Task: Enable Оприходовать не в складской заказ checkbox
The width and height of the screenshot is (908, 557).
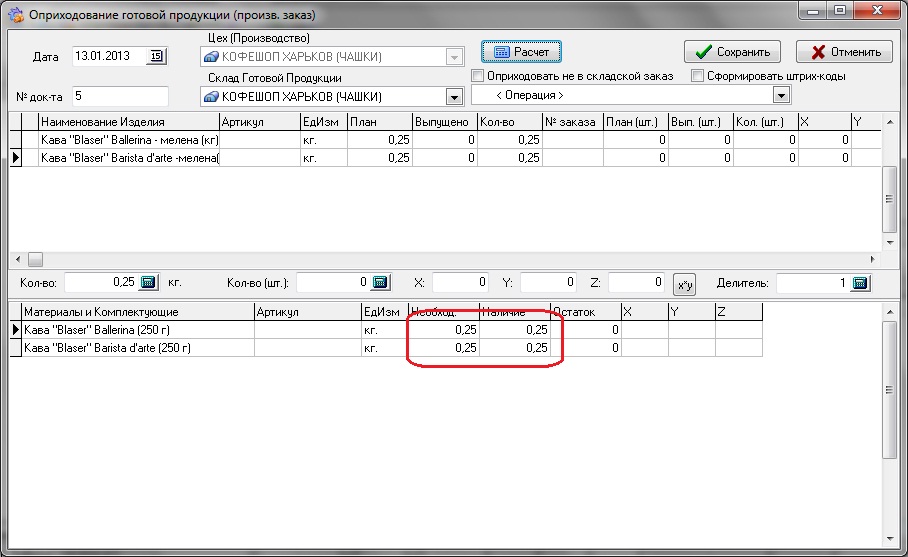Action: pyautogui.click(x=478, y=76)
